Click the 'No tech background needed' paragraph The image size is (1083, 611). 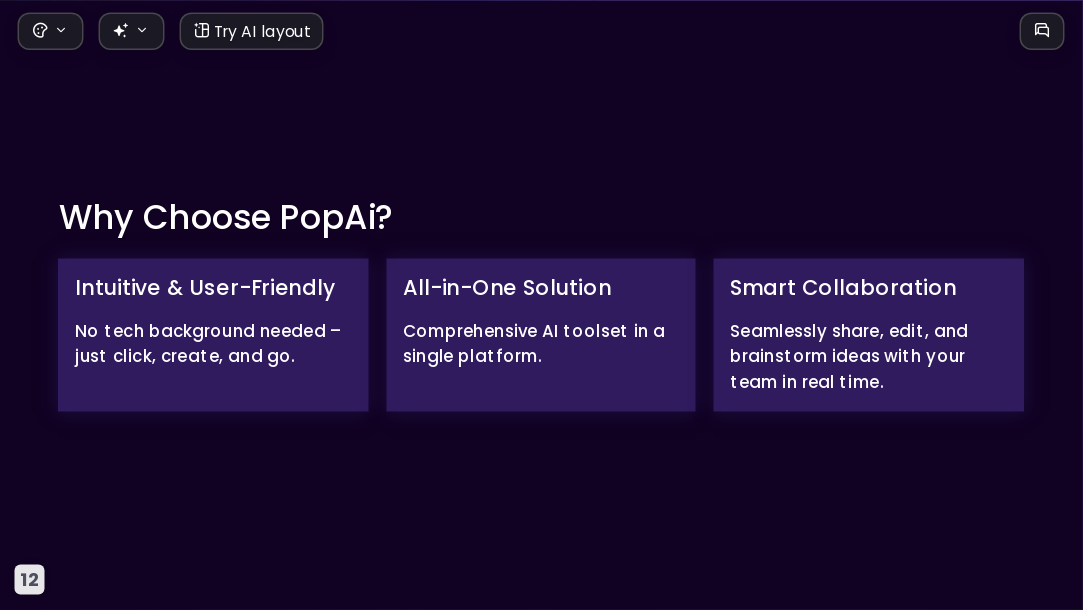pyautogui.click(x=208, y=344)
